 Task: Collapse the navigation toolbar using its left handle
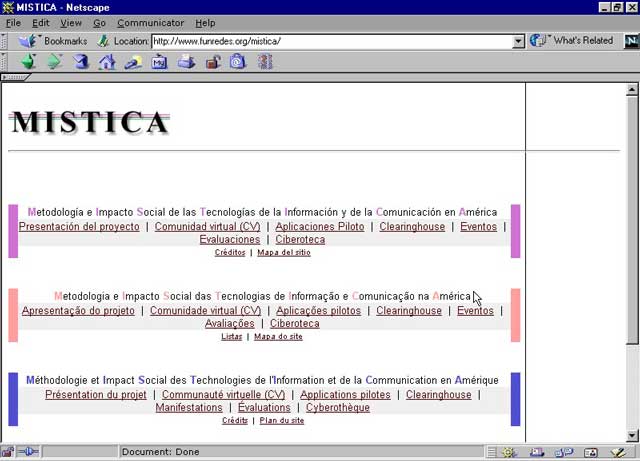point(6,62)
